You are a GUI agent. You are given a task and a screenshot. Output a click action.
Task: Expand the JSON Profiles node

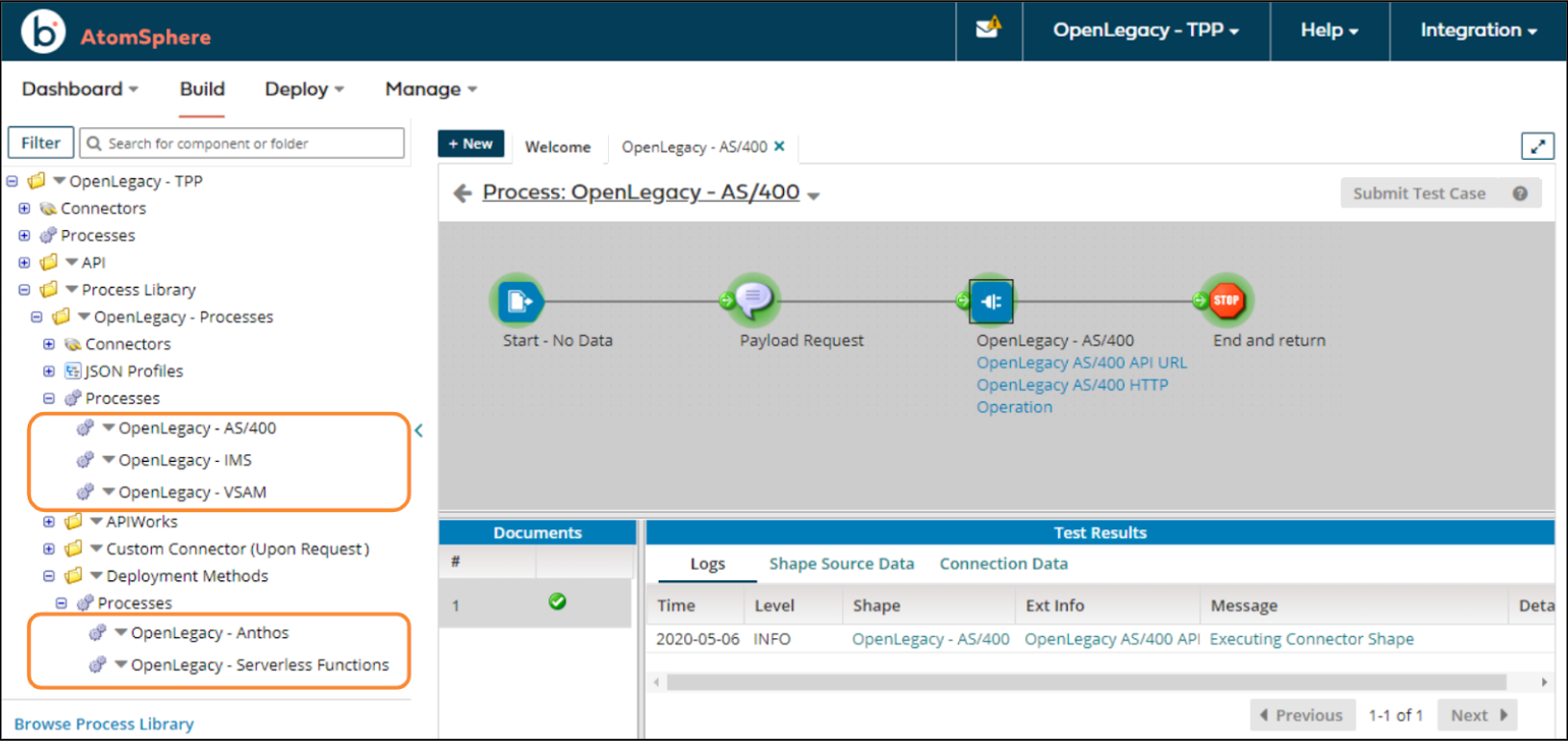click(49, 370)
